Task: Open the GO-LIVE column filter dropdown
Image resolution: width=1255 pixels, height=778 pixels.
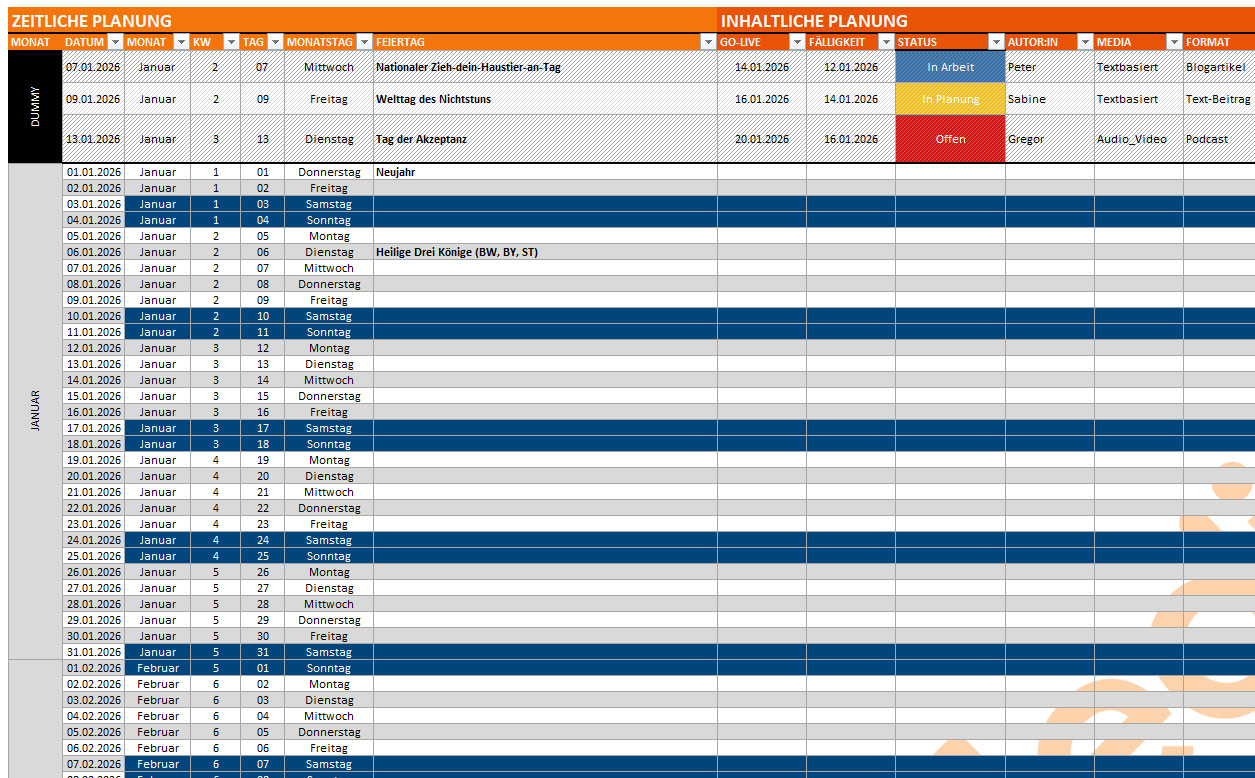Action: [x=797, y=42]
